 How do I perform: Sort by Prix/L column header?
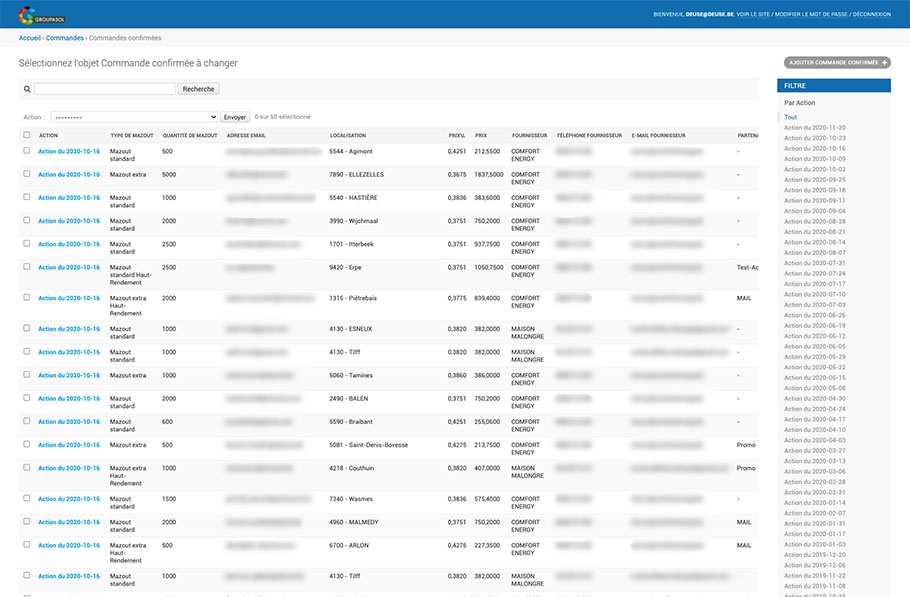tap(457, 135)
